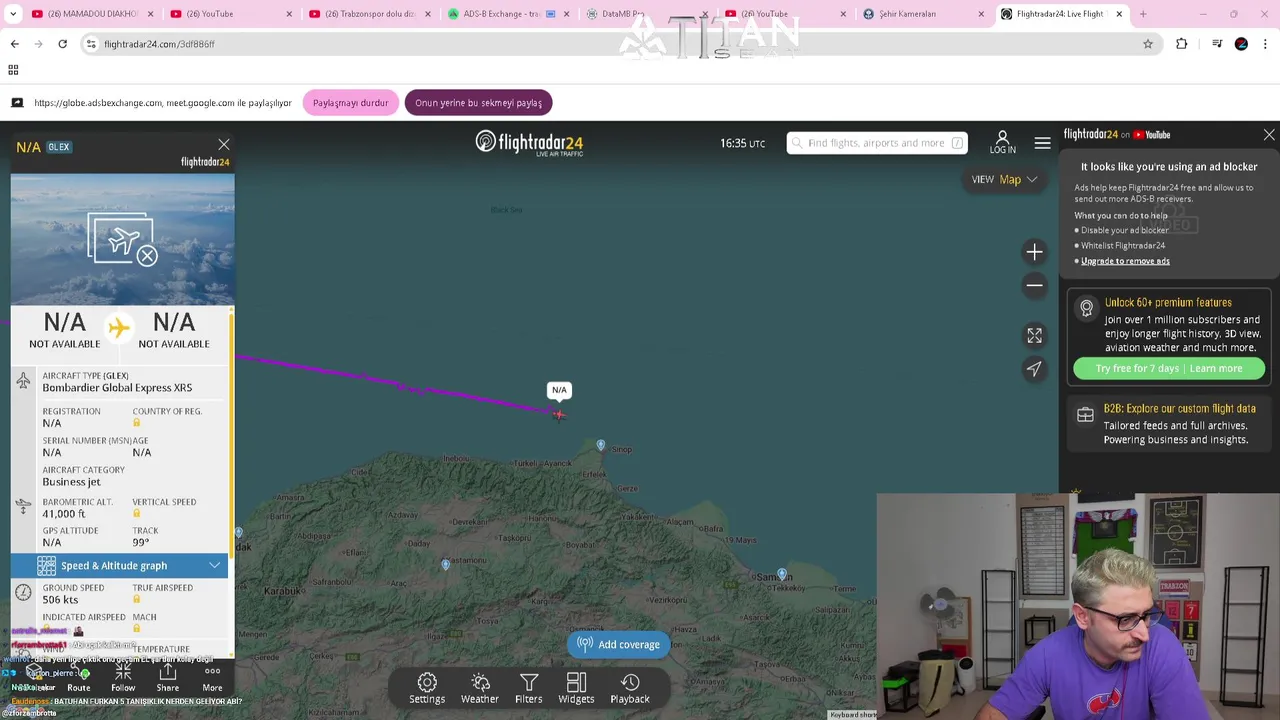Click the Samsun airport pin
This screenshot has height=720, width=1280.
(x=782, y=574)
